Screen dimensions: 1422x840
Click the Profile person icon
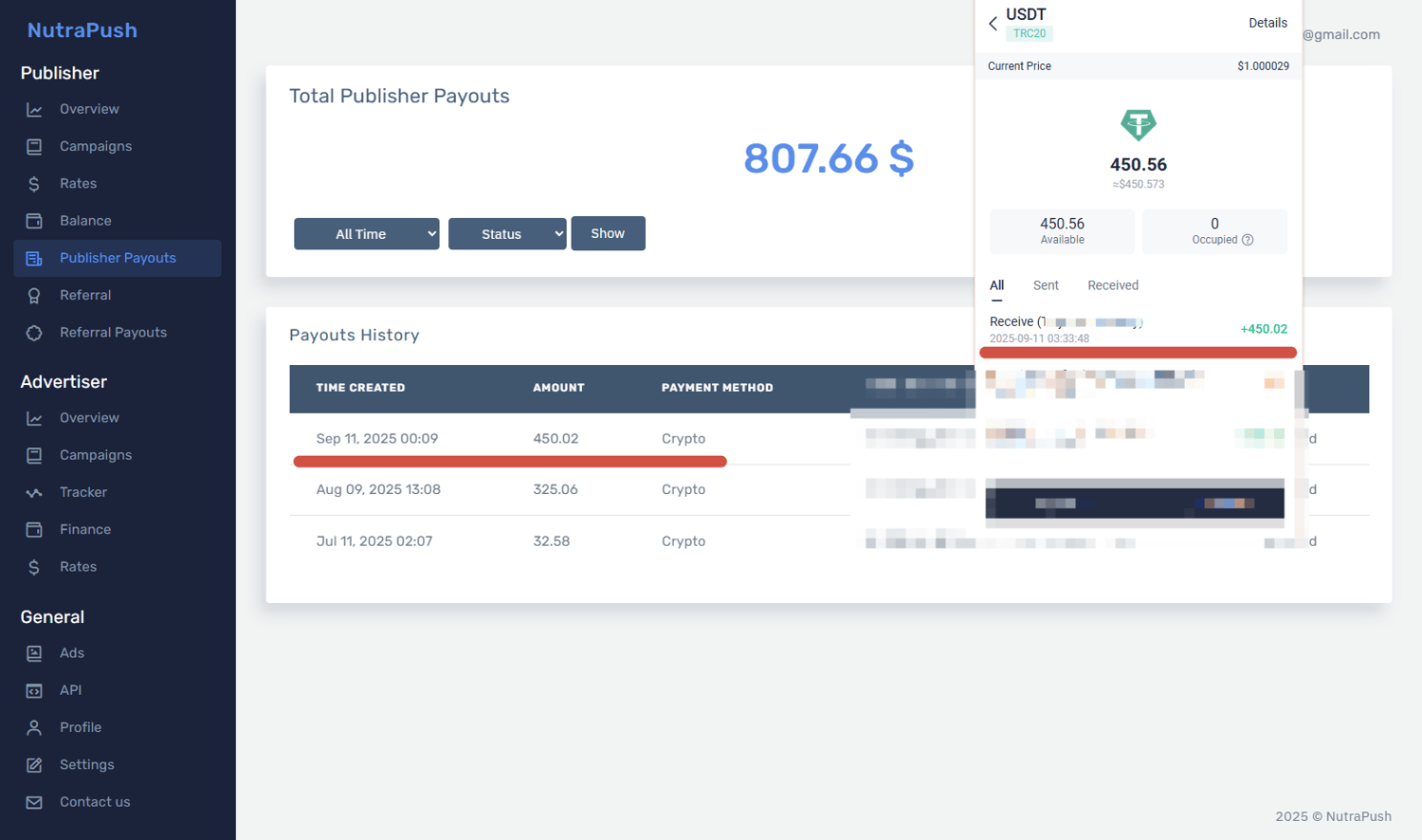tap(34, 728)
